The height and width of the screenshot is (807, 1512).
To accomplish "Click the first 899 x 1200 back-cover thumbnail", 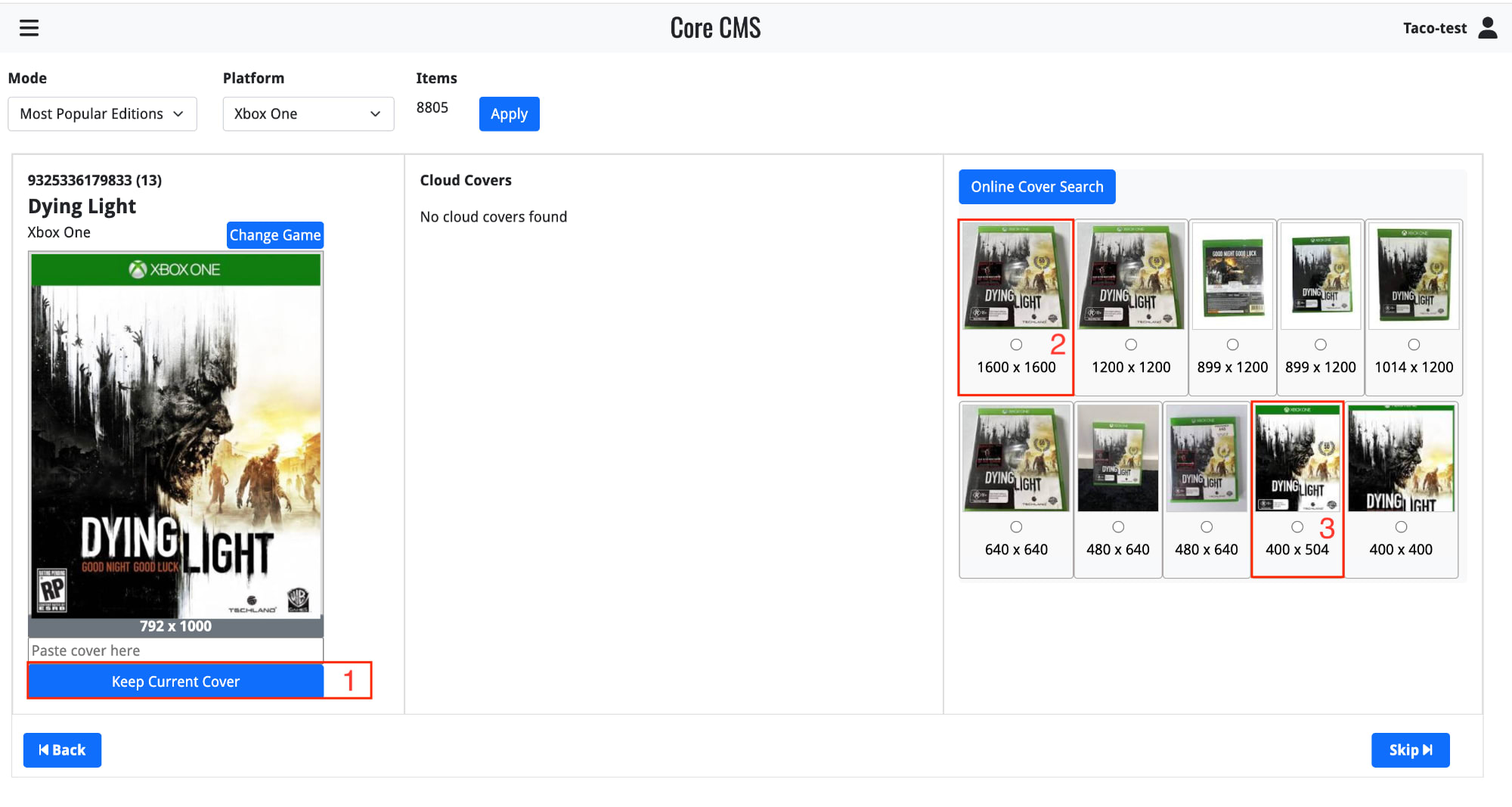I will [1232, 276].
